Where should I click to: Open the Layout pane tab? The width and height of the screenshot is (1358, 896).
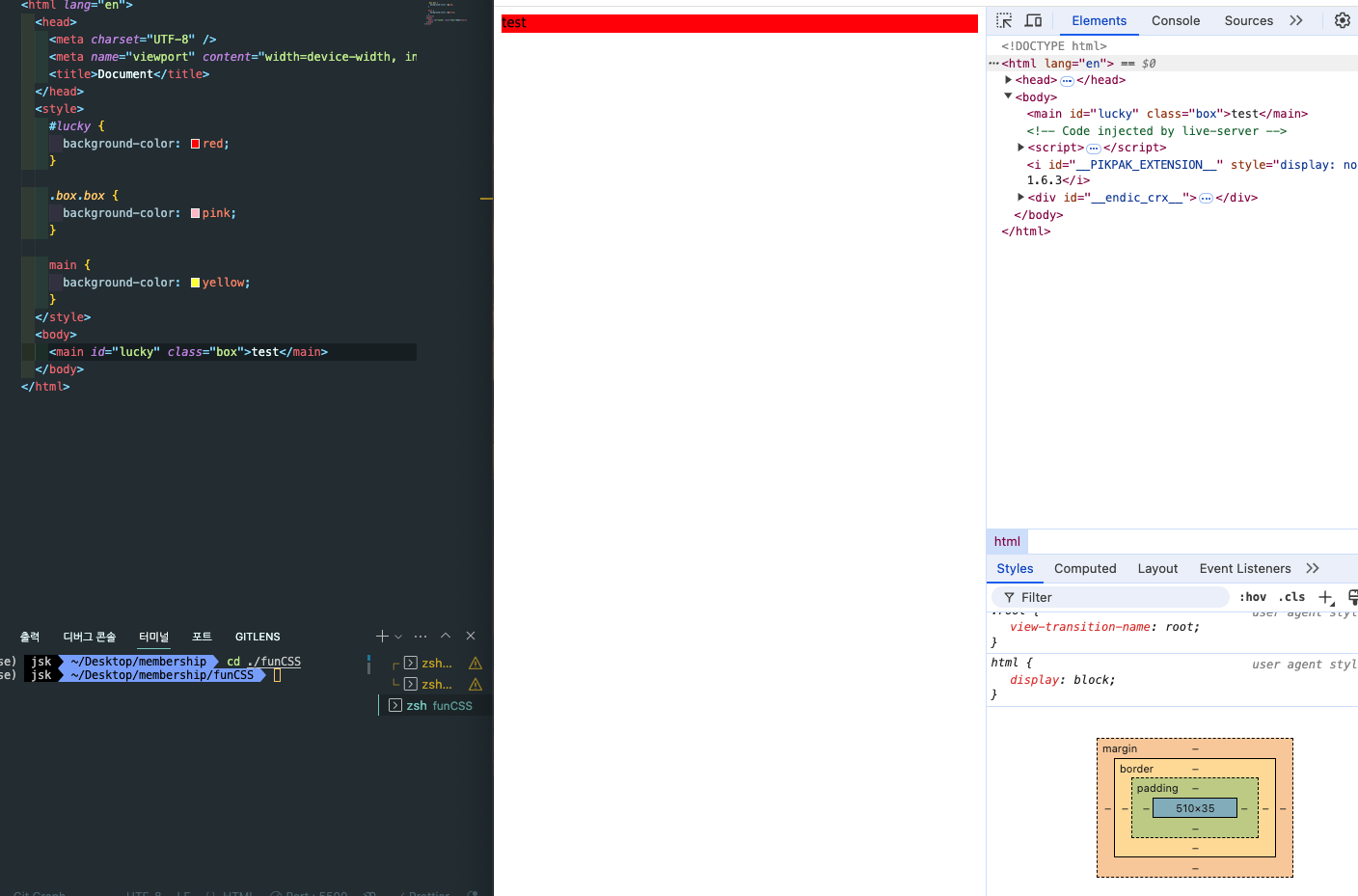1157,569
